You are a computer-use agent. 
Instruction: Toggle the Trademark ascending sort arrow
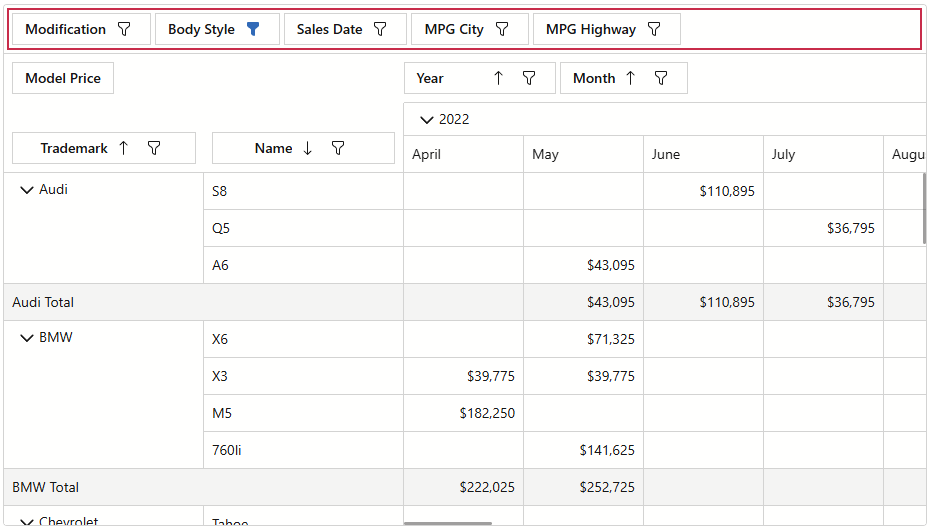click(x=124, y=148)
